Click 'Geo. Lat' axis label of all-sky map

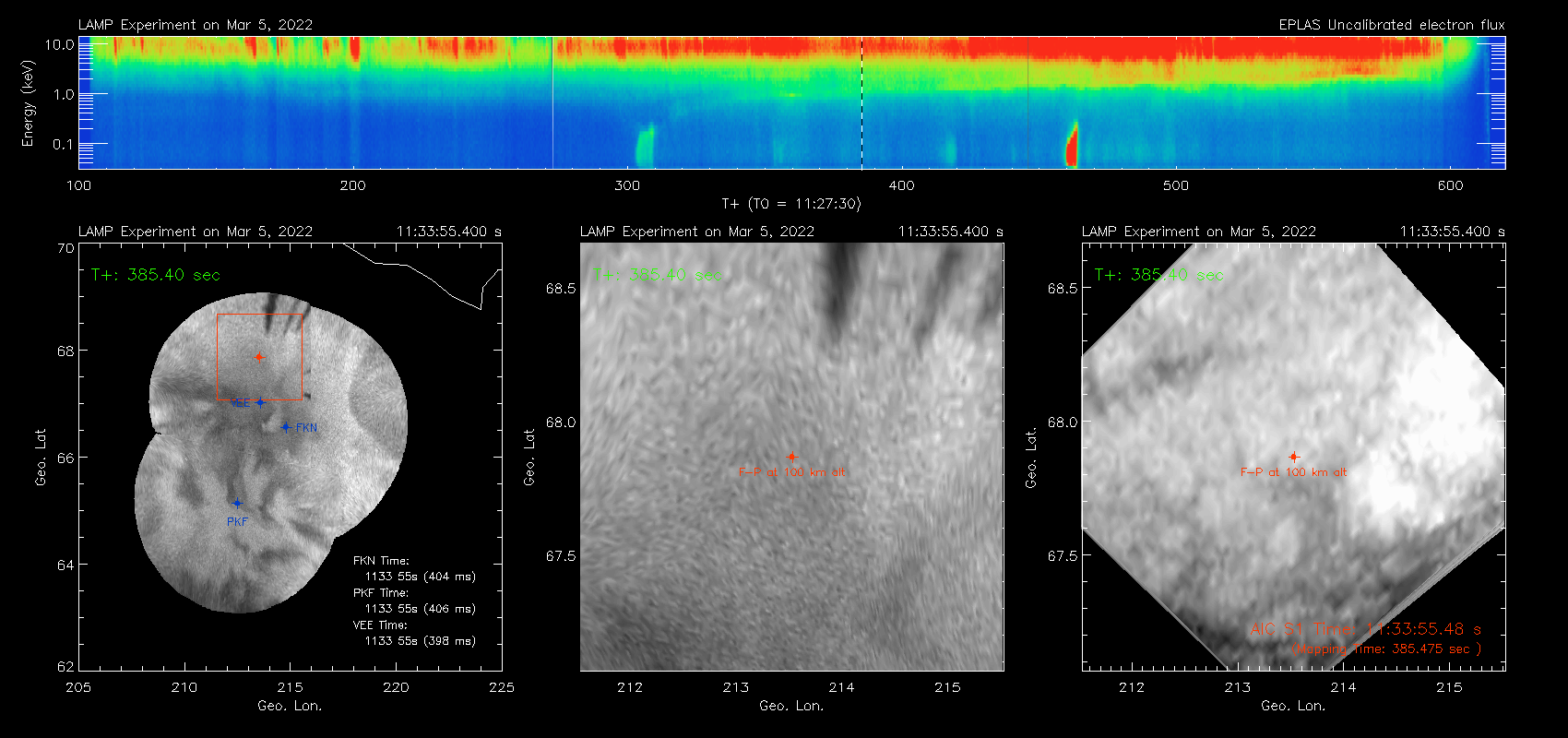tap(41, 457)
